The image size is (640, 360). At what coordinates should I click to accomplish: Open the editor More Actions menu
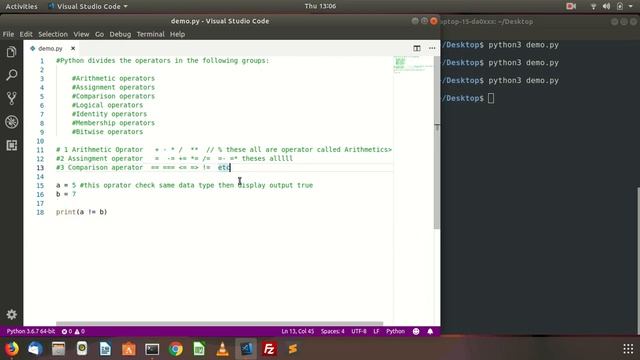[x=432, y=48]
